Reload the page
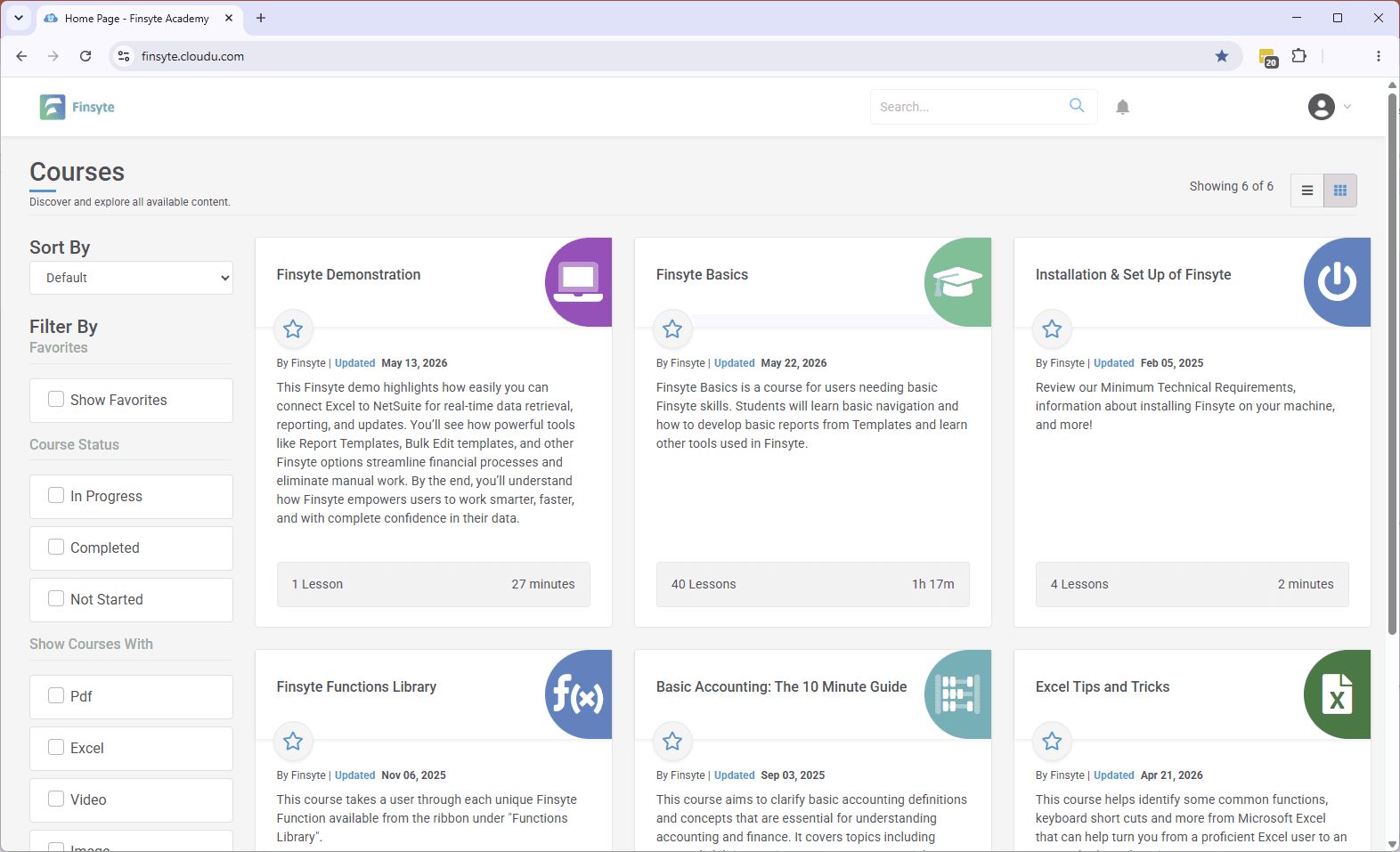Viewport: 1400px width, 852px height. (x=85, y=56)
